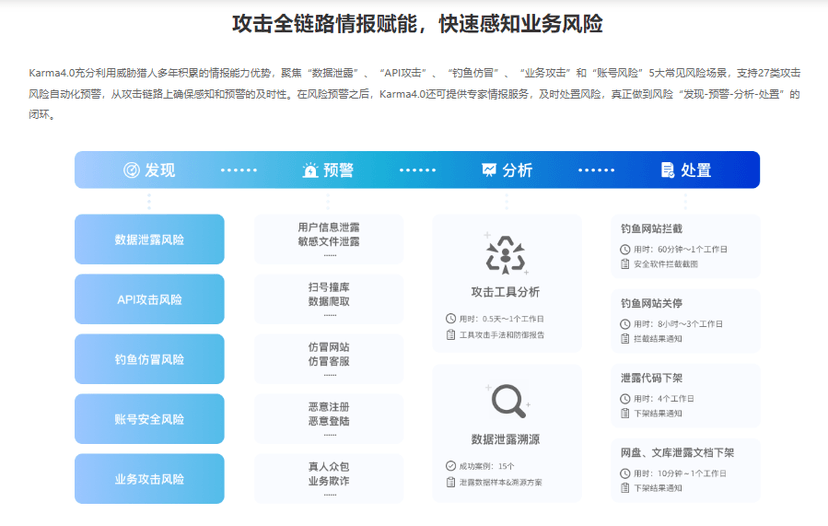Click the clock icon in 泄露代码下架 card
828x526 pixels.
(625, 398)
